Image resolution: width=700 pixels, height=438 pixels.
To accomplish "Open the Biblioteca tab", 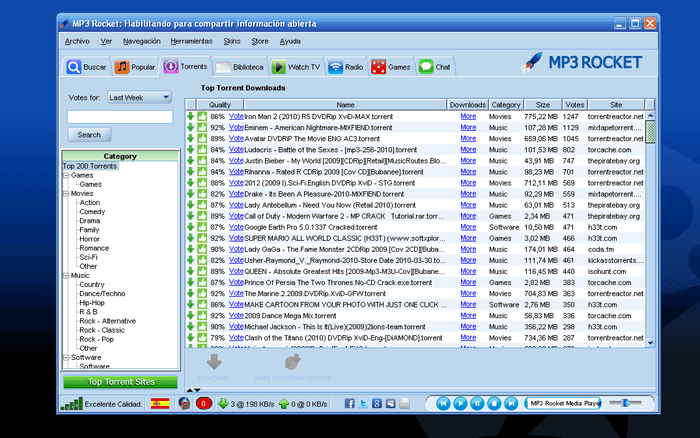I will (x=240, y=67).
